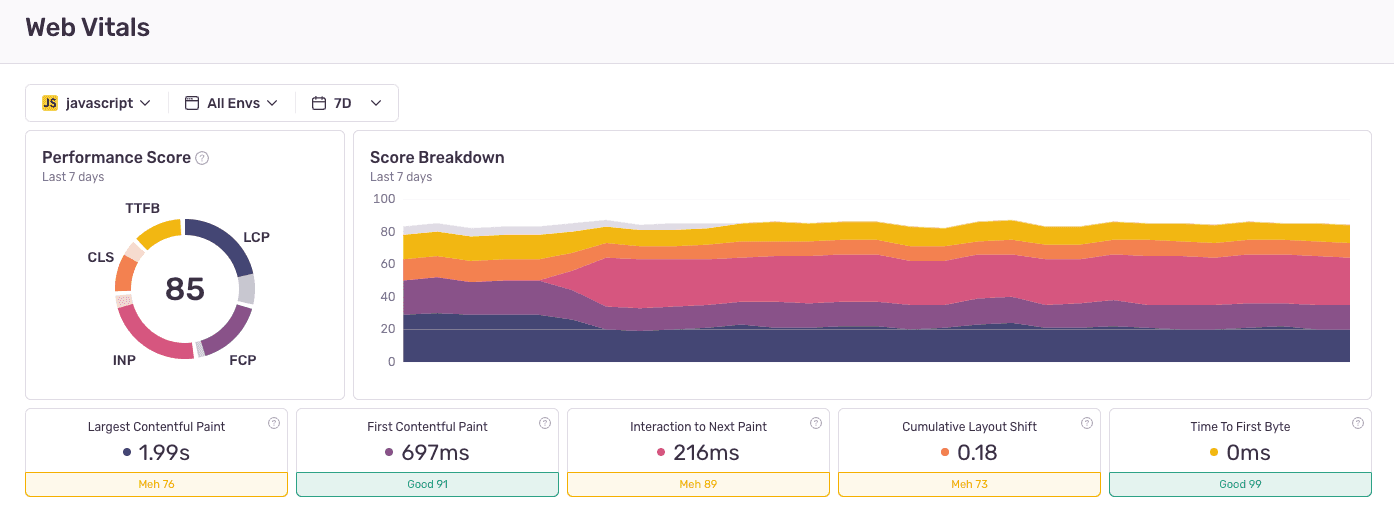Viewport: 1394px width, 511px height.
Task: Open the 7D date range dropdown
Action: [347, 103]
